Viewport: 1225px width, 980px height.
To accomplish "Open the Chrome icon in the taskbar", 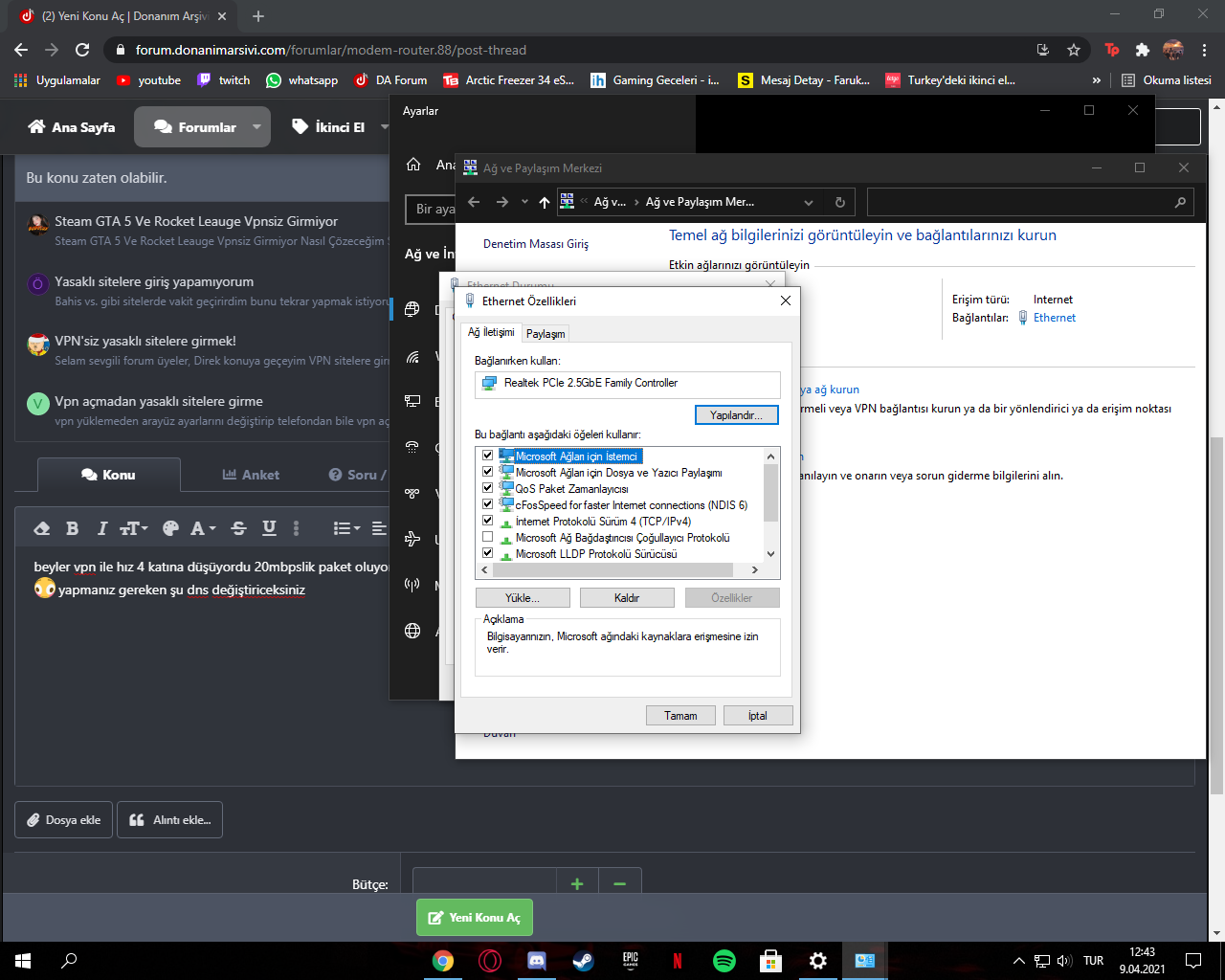I will (442, 961).
